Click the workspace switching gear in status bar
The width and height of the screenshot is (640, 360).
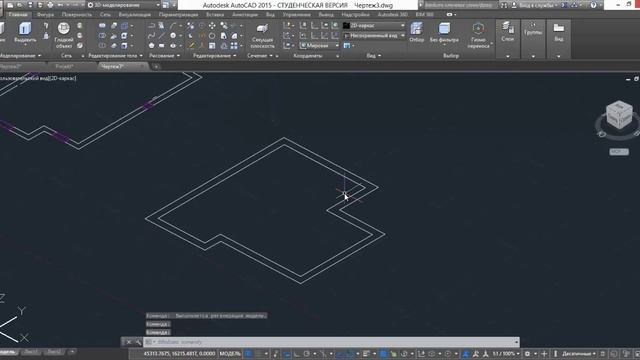click(527, 354)
